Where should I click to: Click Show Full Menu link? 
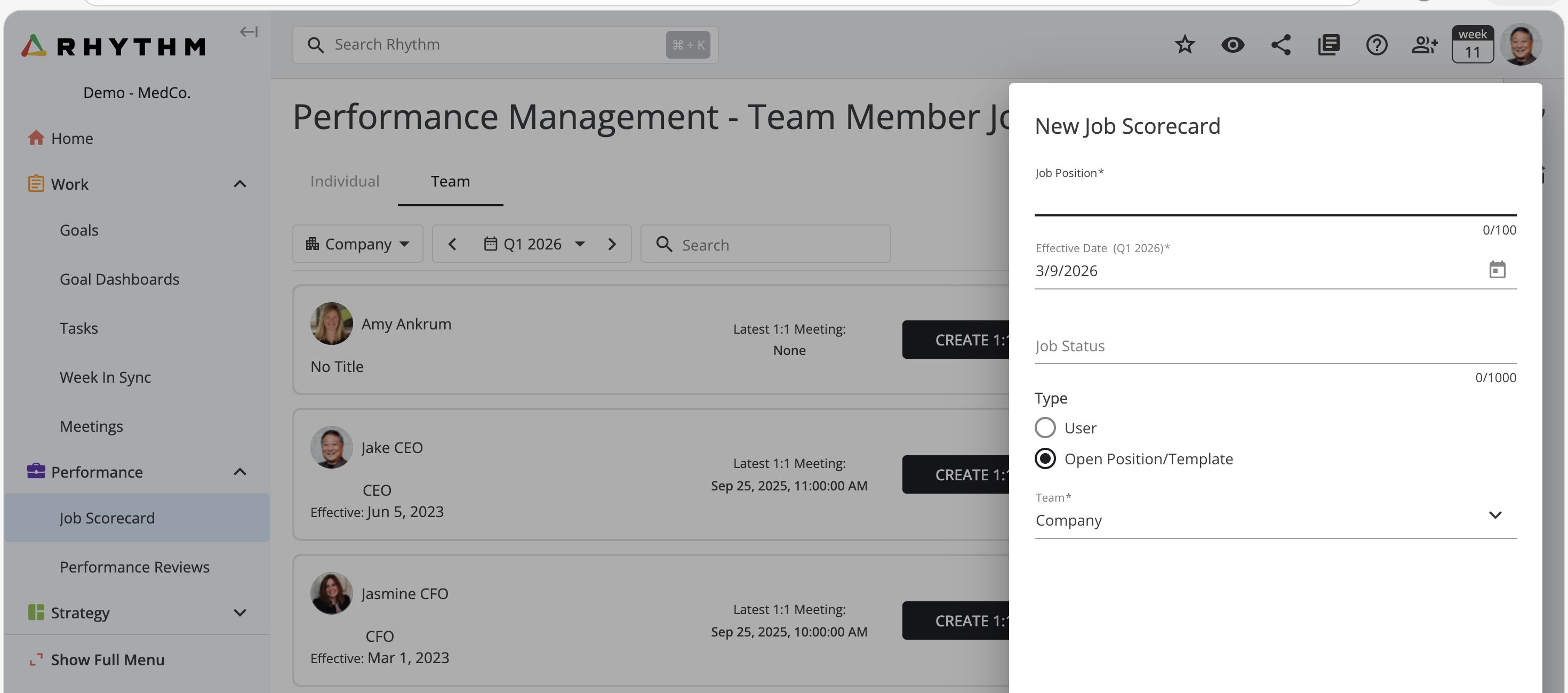click(x=107, y=659)
